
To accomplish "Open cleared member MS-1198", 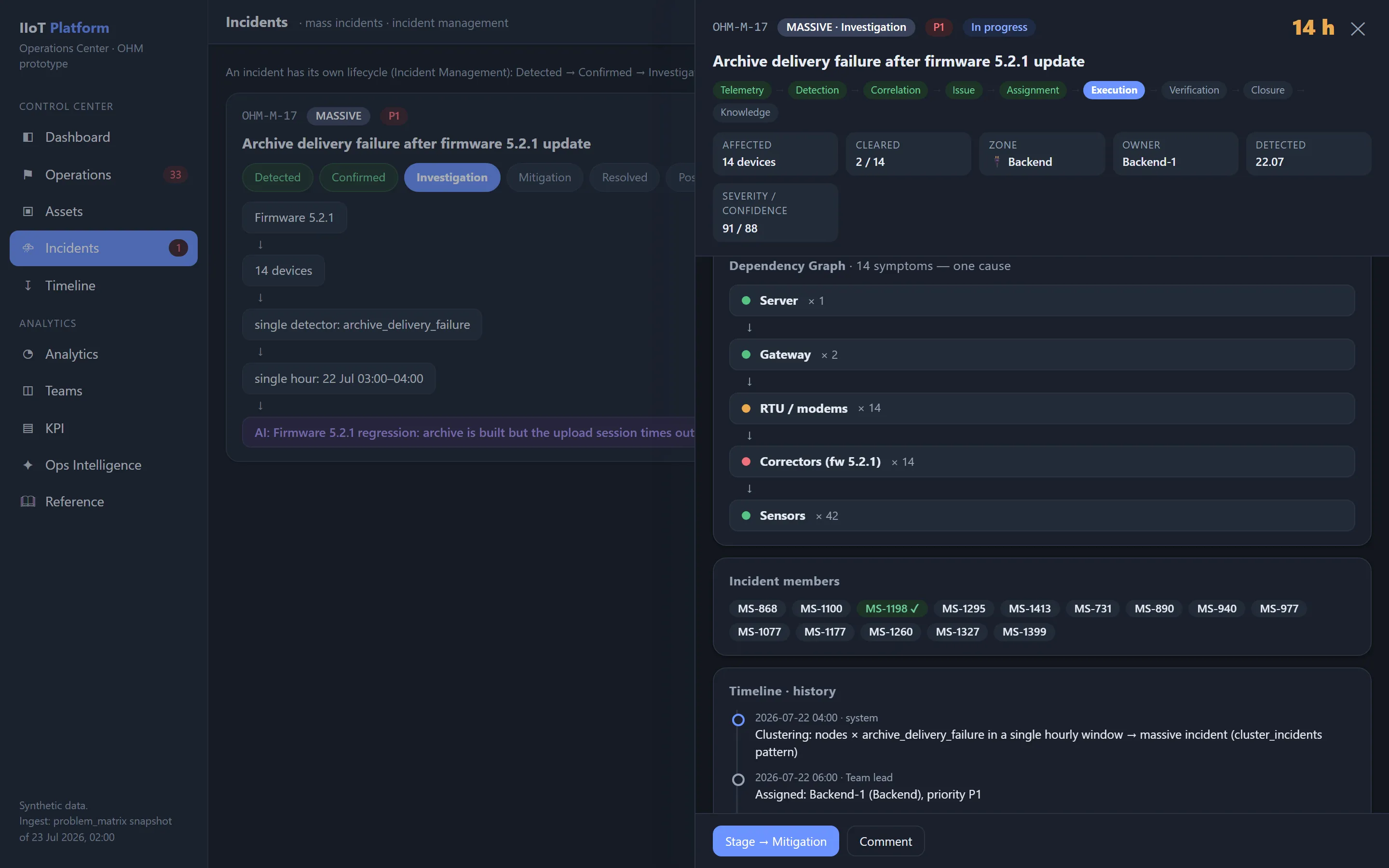I will click(892, 609).
